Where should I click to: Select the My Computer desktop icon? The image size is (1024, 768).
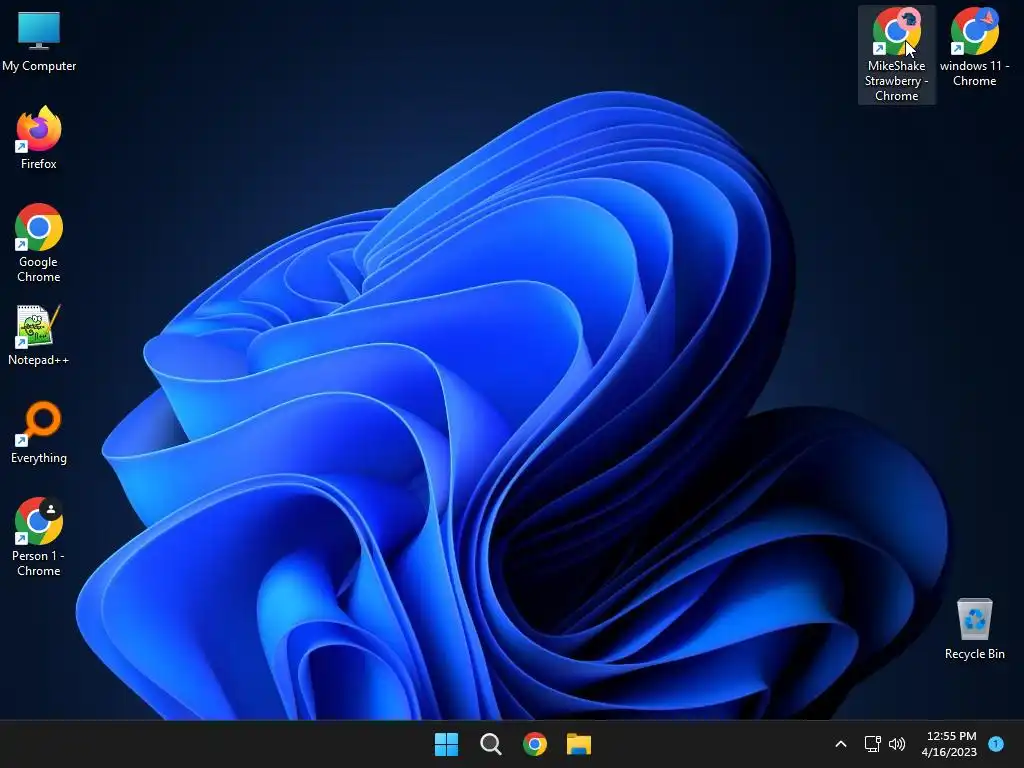tap(39, 40)
